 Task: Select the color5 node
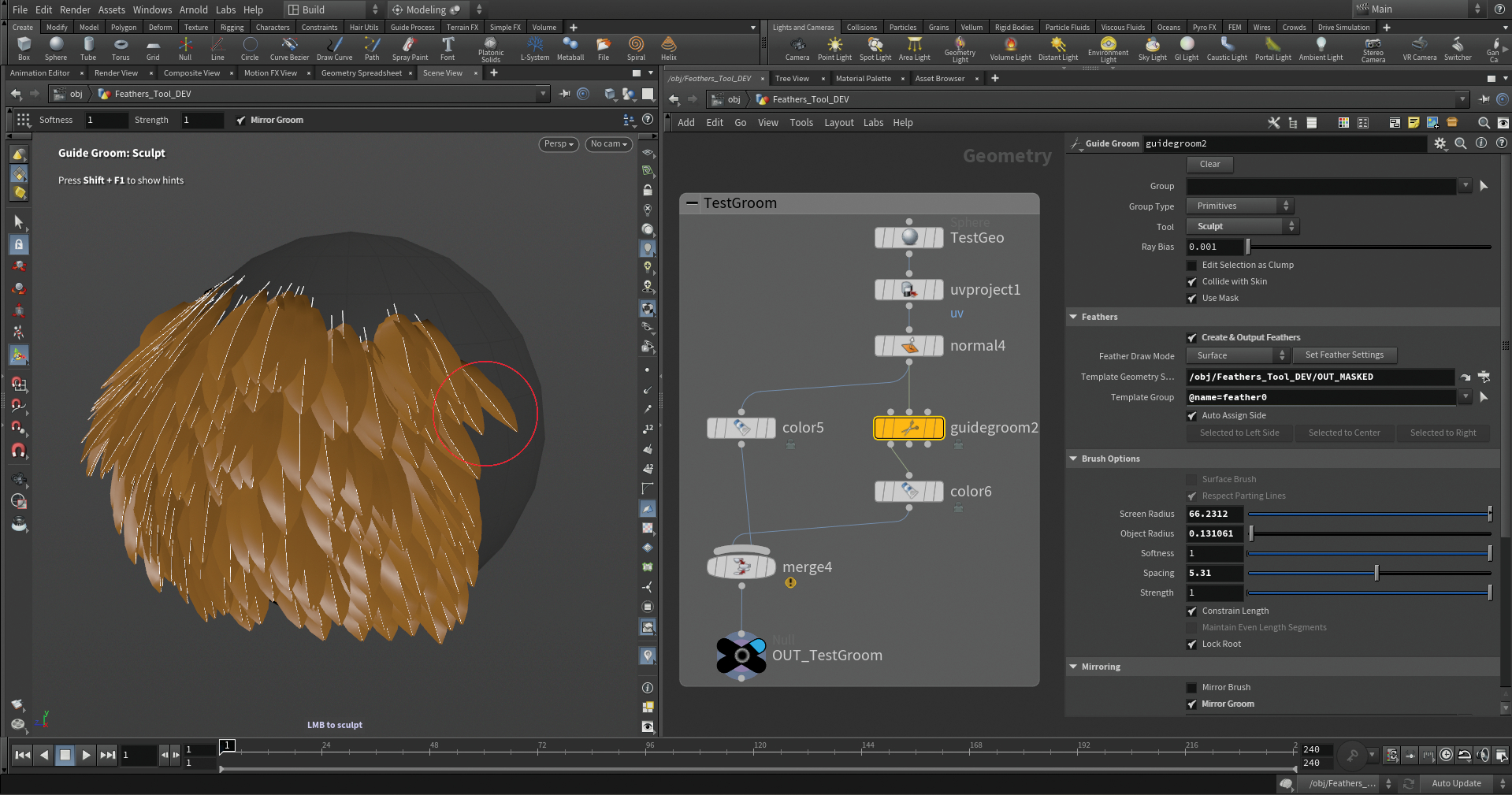(741, 428)
